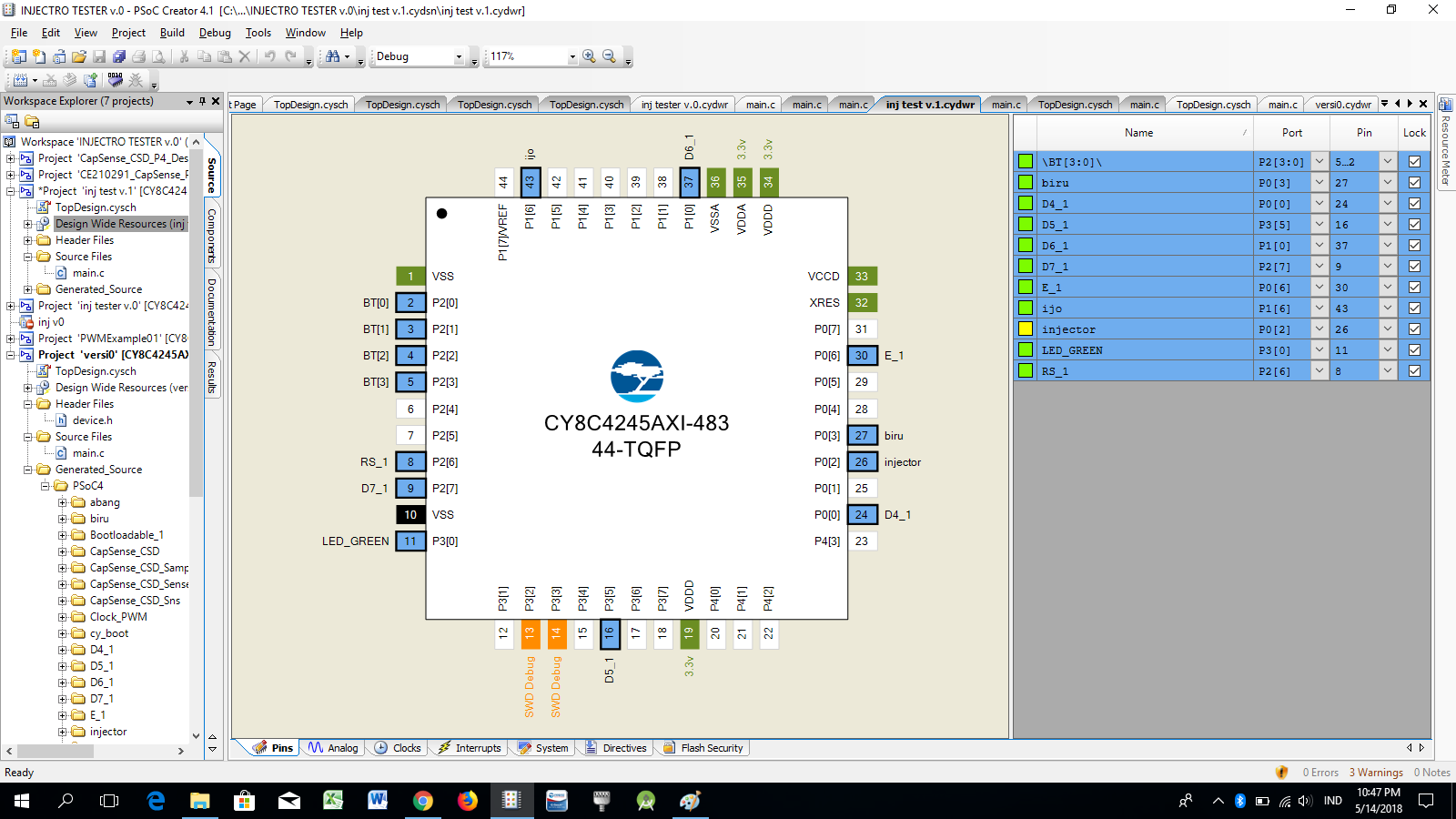Switch to the Clocks tab
The width and height of the screenshot is (1456, 819).
(x=398, y=748)
